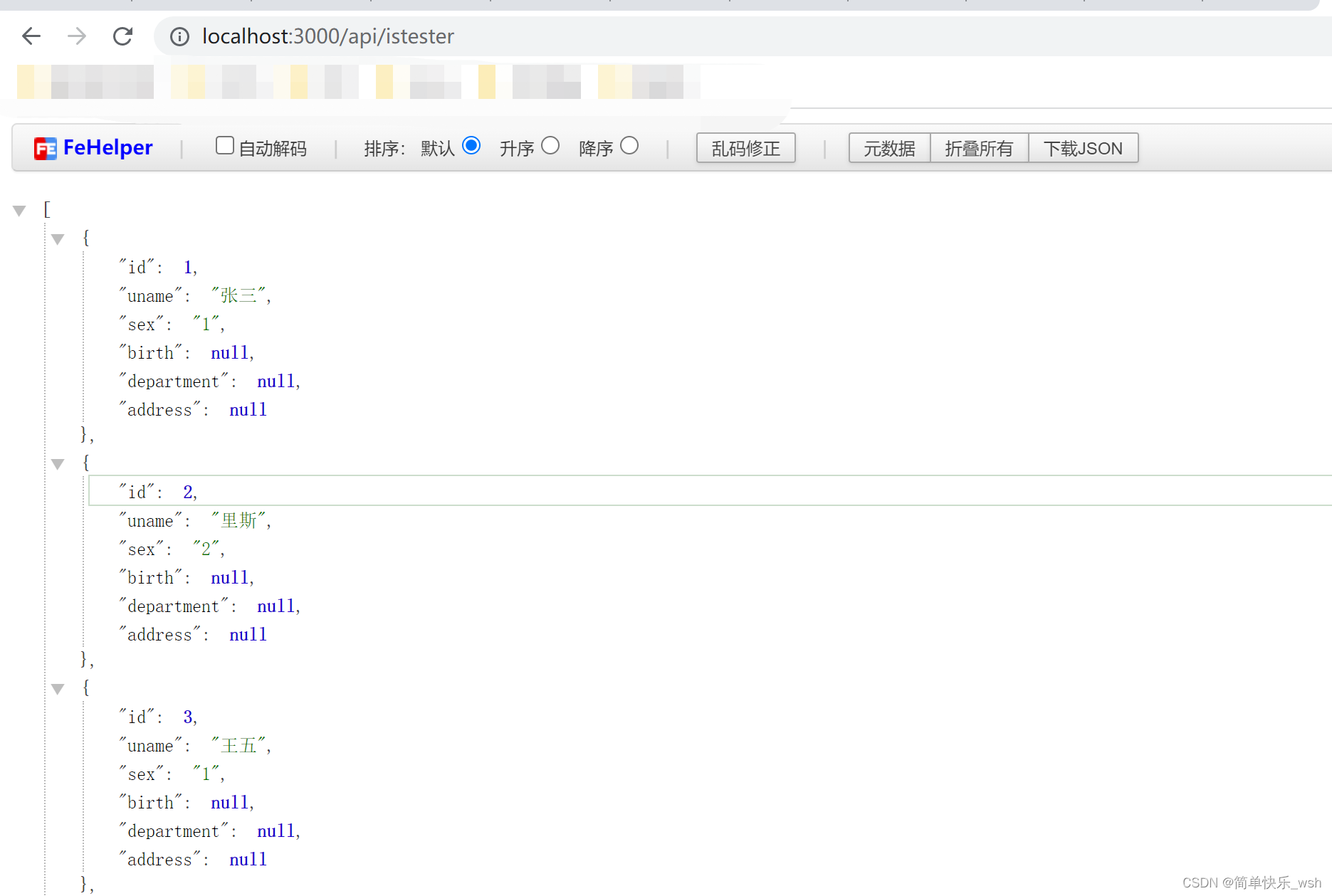Image resolution: width=1332 pixels, height=896 pixels.
Task: Enable the 自动解码 checkbox
Action: click(225, 145)
